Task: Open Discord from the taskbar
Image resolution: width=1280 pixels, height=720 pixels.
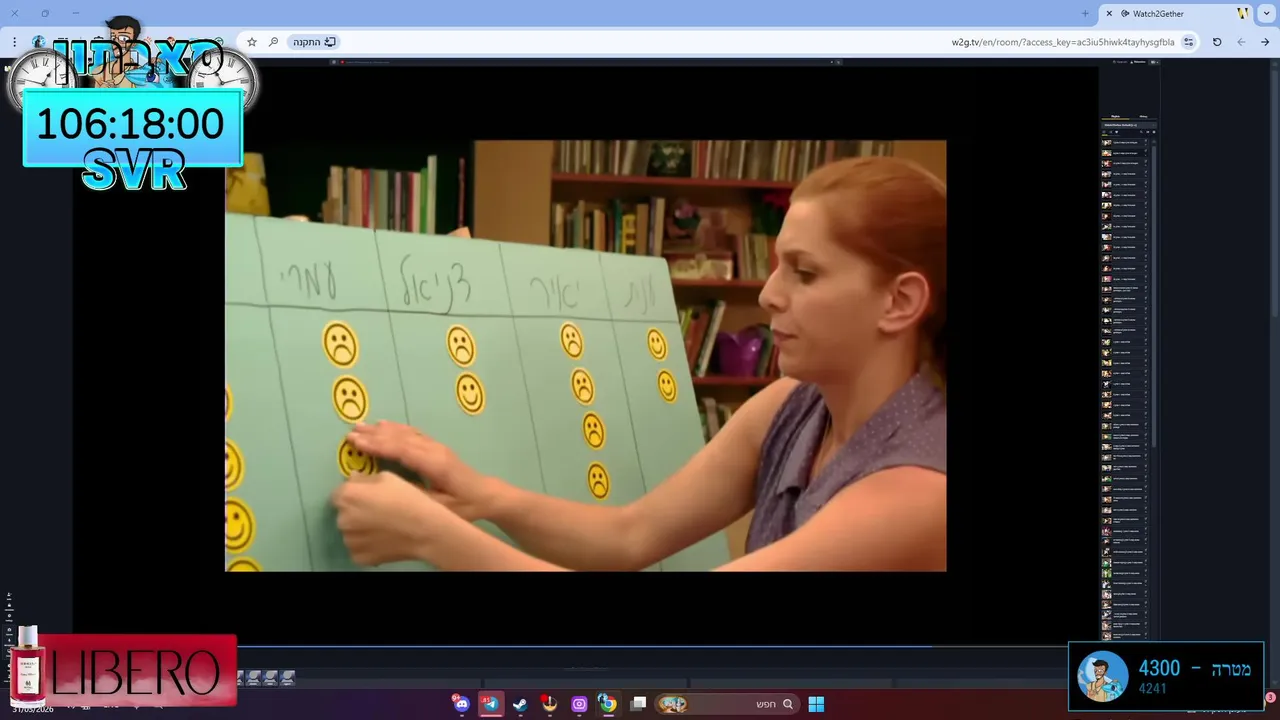Action: (x=461, y=704)
